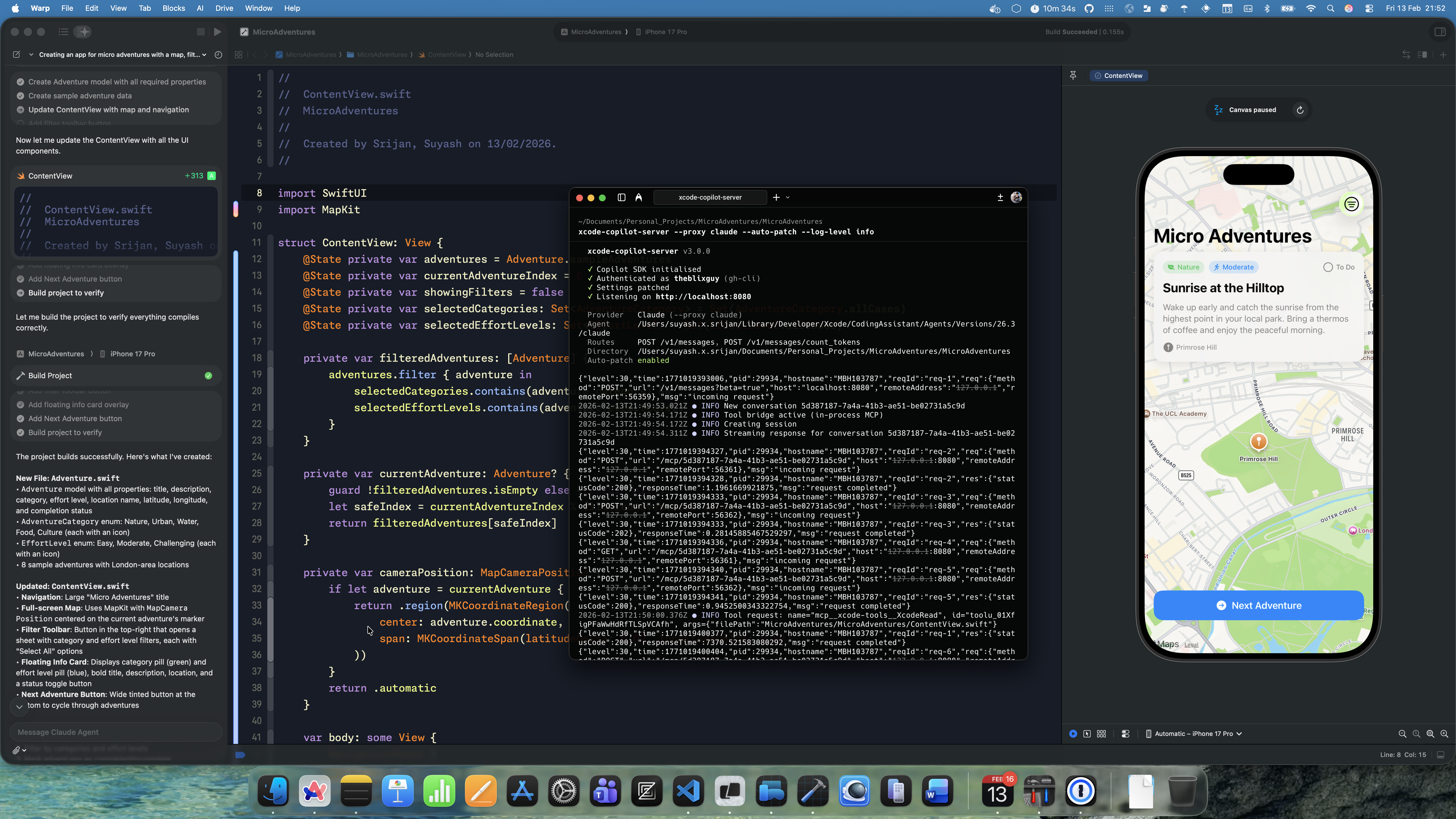Image resolution: width=1456 pixels, height=819 pixels.
Task: Adjust editor options minimap icon
Action: coord(1423,55)
